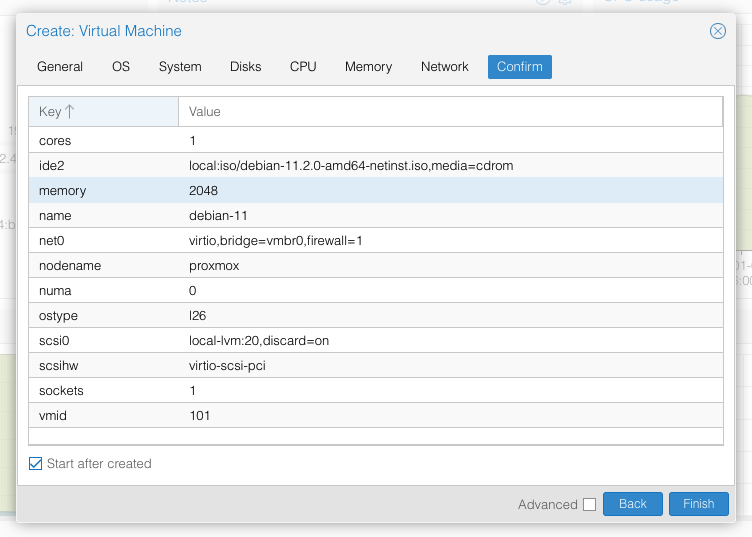Enable the Advanced options checkbox
Viewport: 752px width, 537px height.
589,505
